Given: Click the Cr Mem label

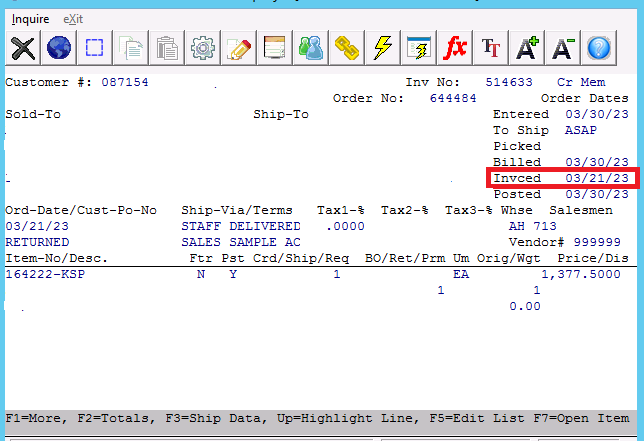Looking at the screenshot, I should coord(581,82).
